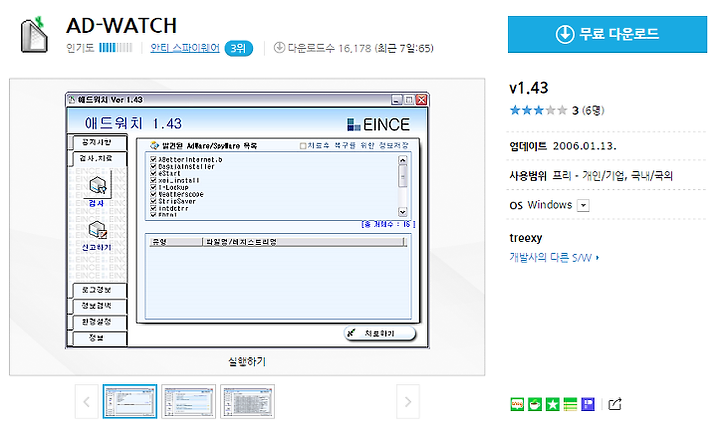Click the 파일명/레지스트리명 column header
This screenshot has height=438, width=720.
click(x=304, y=242)
